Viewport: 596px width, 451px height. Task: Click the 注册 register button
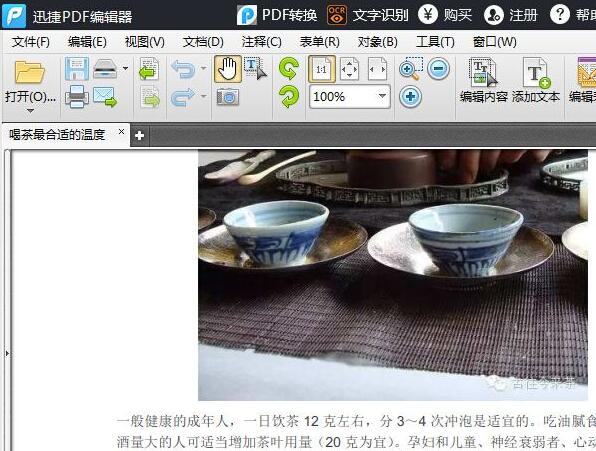pyautogui.click(x=511, y=15)
